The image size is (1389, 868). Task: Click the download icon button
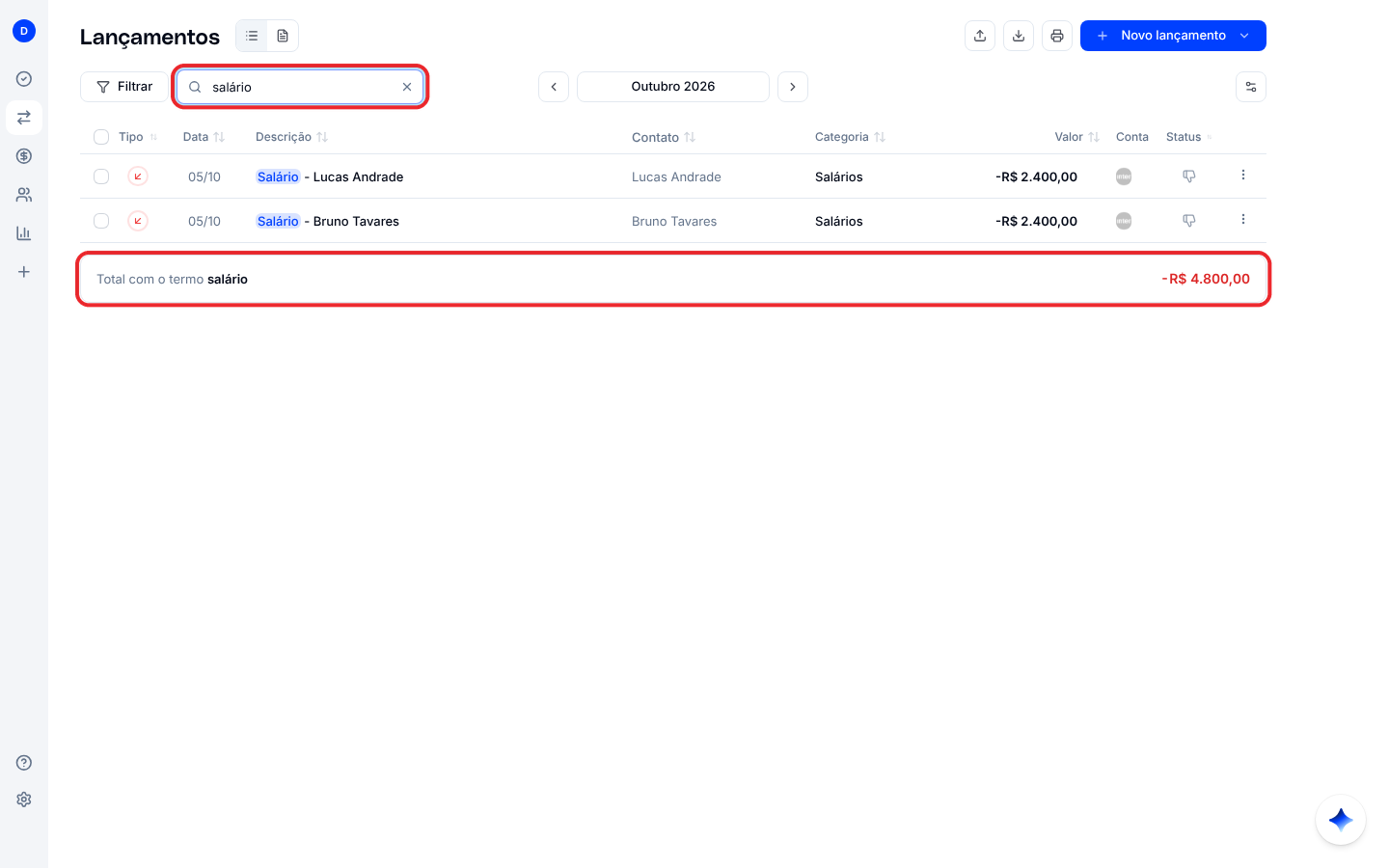[x=1019, y=36]
